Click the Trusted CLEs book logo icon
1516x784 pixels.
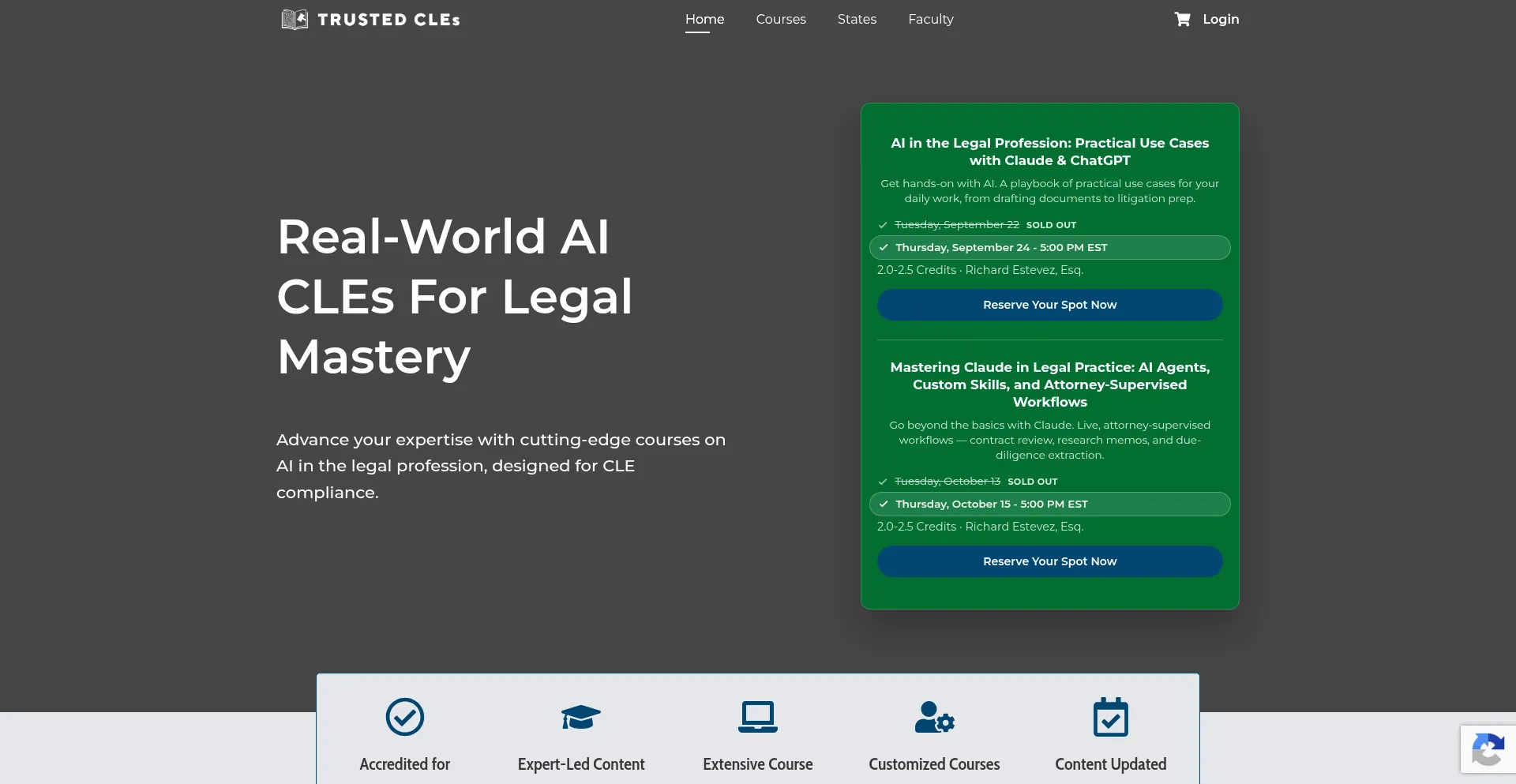pyautogui.click(x=295, y=19)
